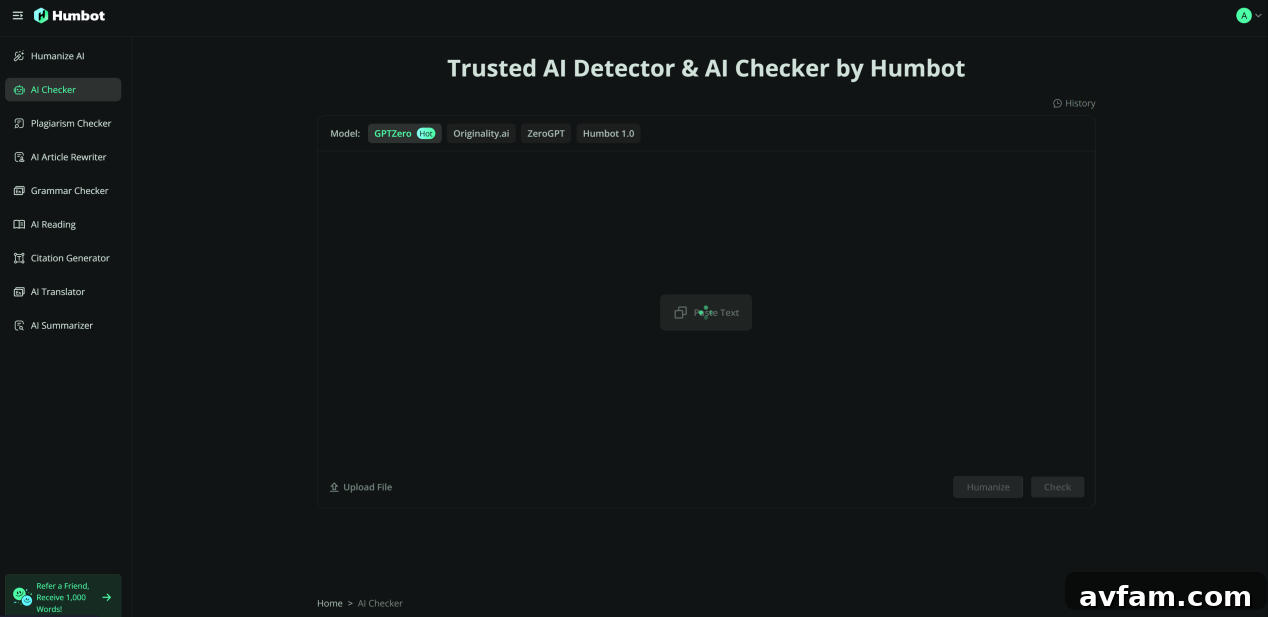Click the Plagiarism Checker sidebar icon
The height and width of the screenshot is (617, 1268).
click(x=19, y=123)
